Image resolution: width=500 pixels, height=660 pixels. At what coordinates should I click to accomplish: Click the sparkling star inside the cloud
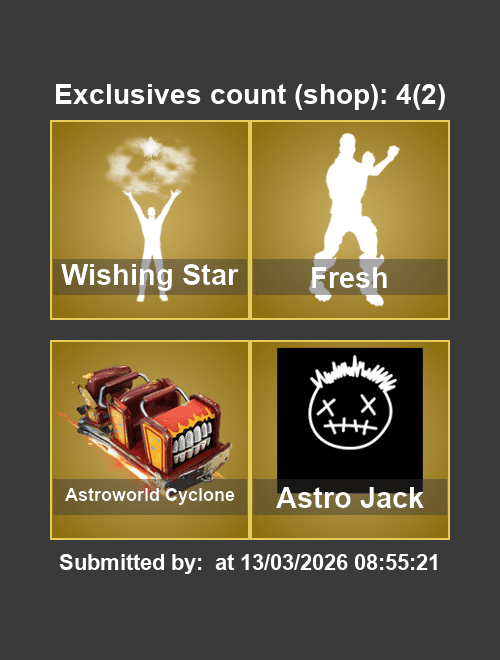[x=149, y=146]
